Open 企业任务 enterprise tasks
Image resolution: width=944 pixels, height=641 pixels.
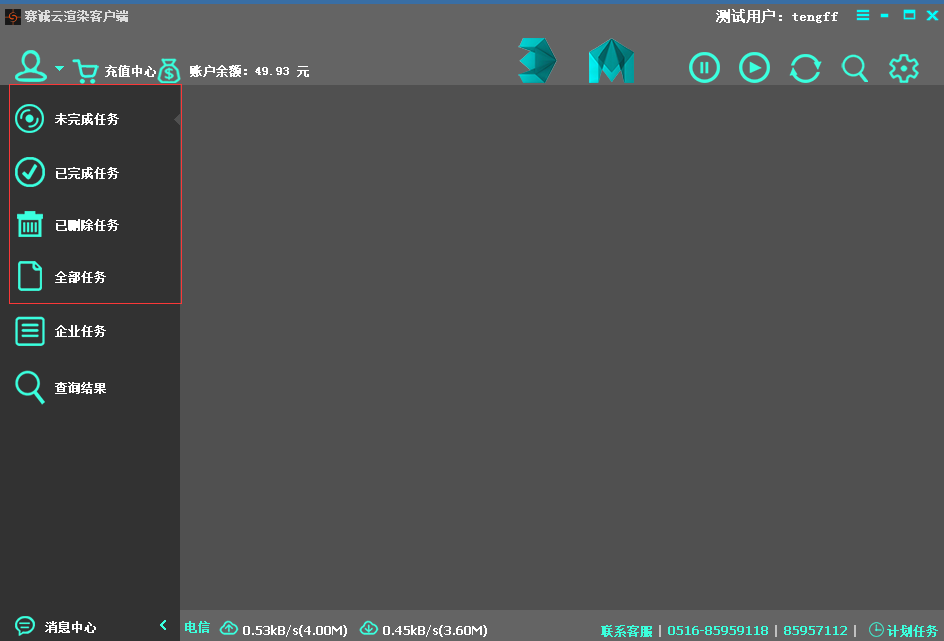[80, 332]
